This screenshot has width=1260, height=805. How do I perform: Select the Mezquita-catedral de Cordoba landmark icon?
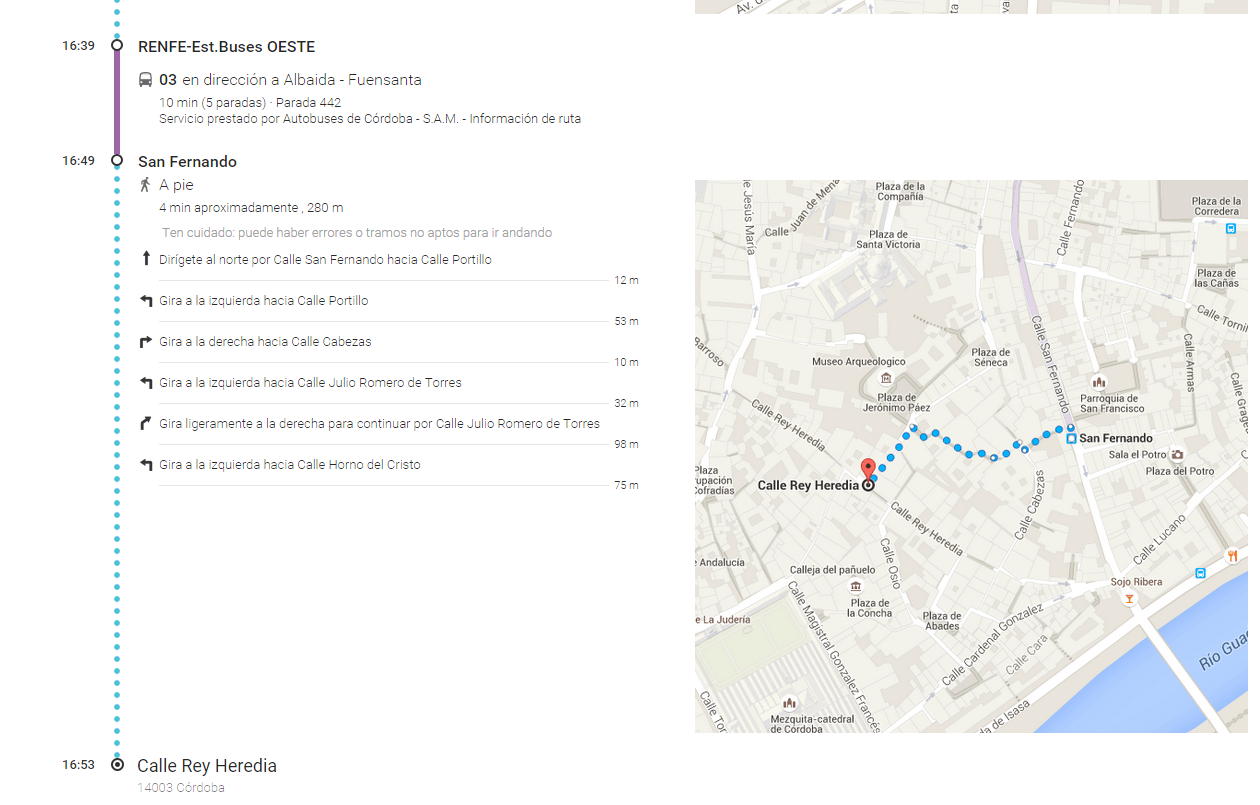790,703
